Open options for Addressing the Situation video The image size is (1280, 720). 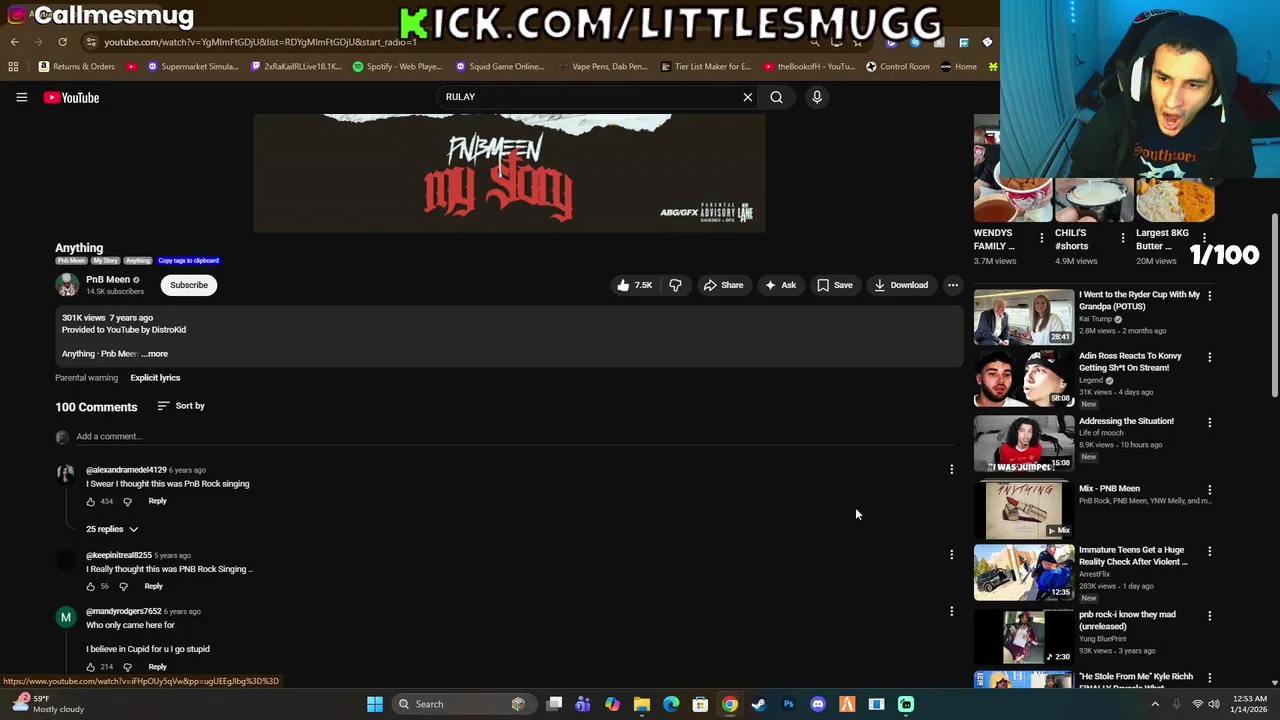point(1209,423)
